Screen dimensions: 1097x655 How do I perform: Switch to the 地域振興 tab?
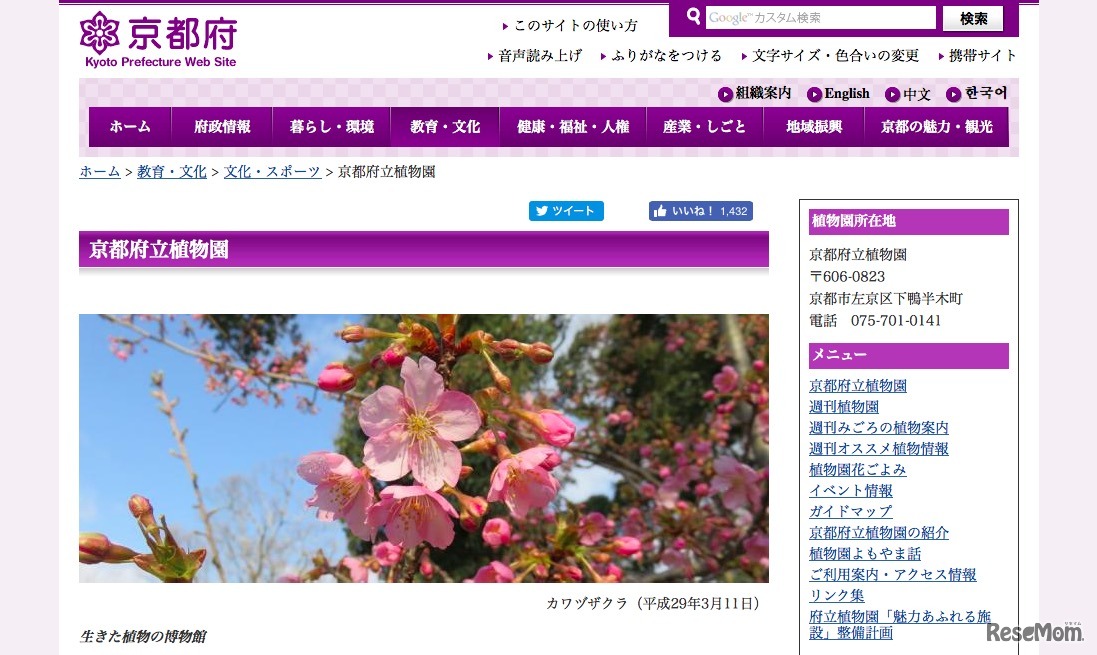(x=813, y=126)
